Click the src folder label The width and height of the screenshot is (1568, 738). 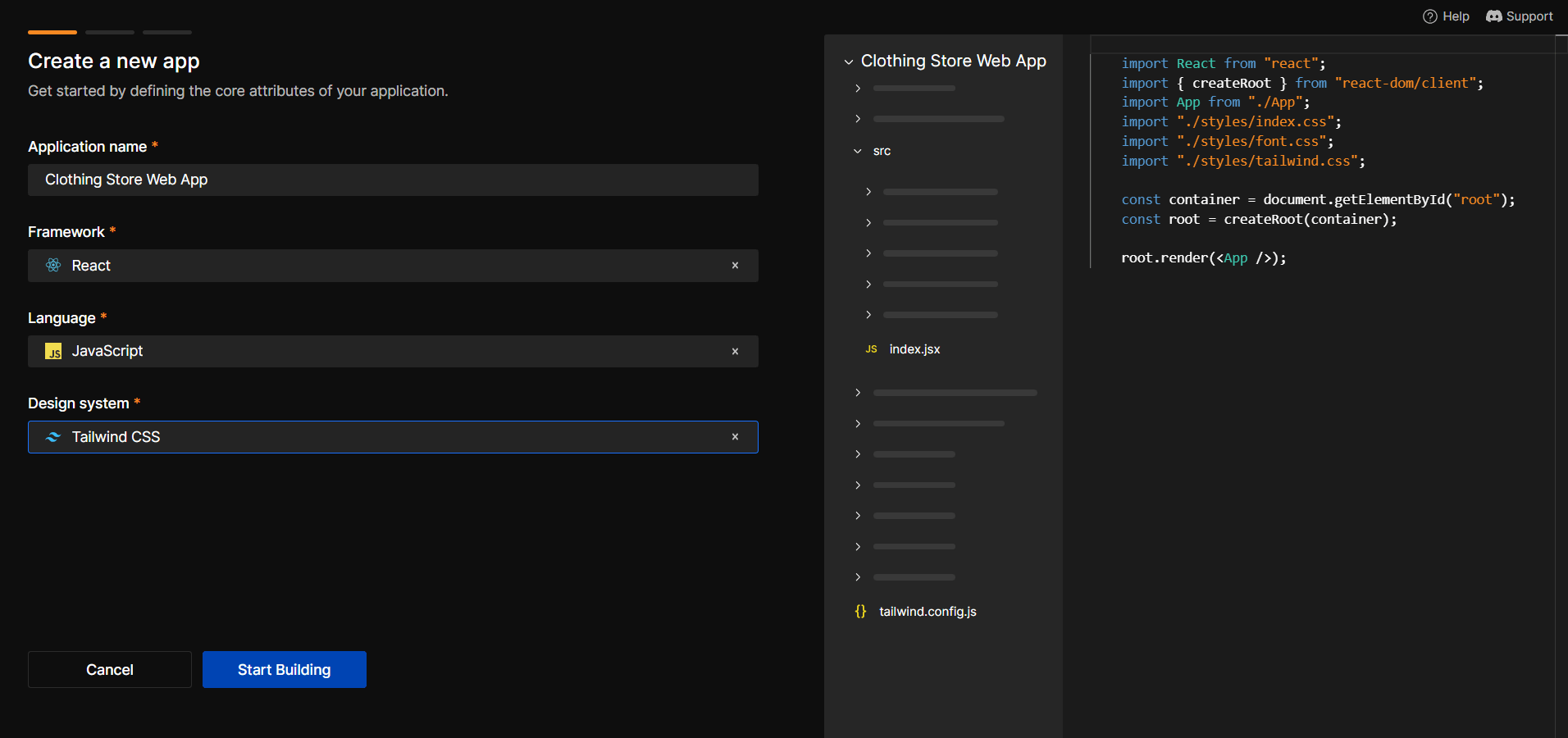882,151
